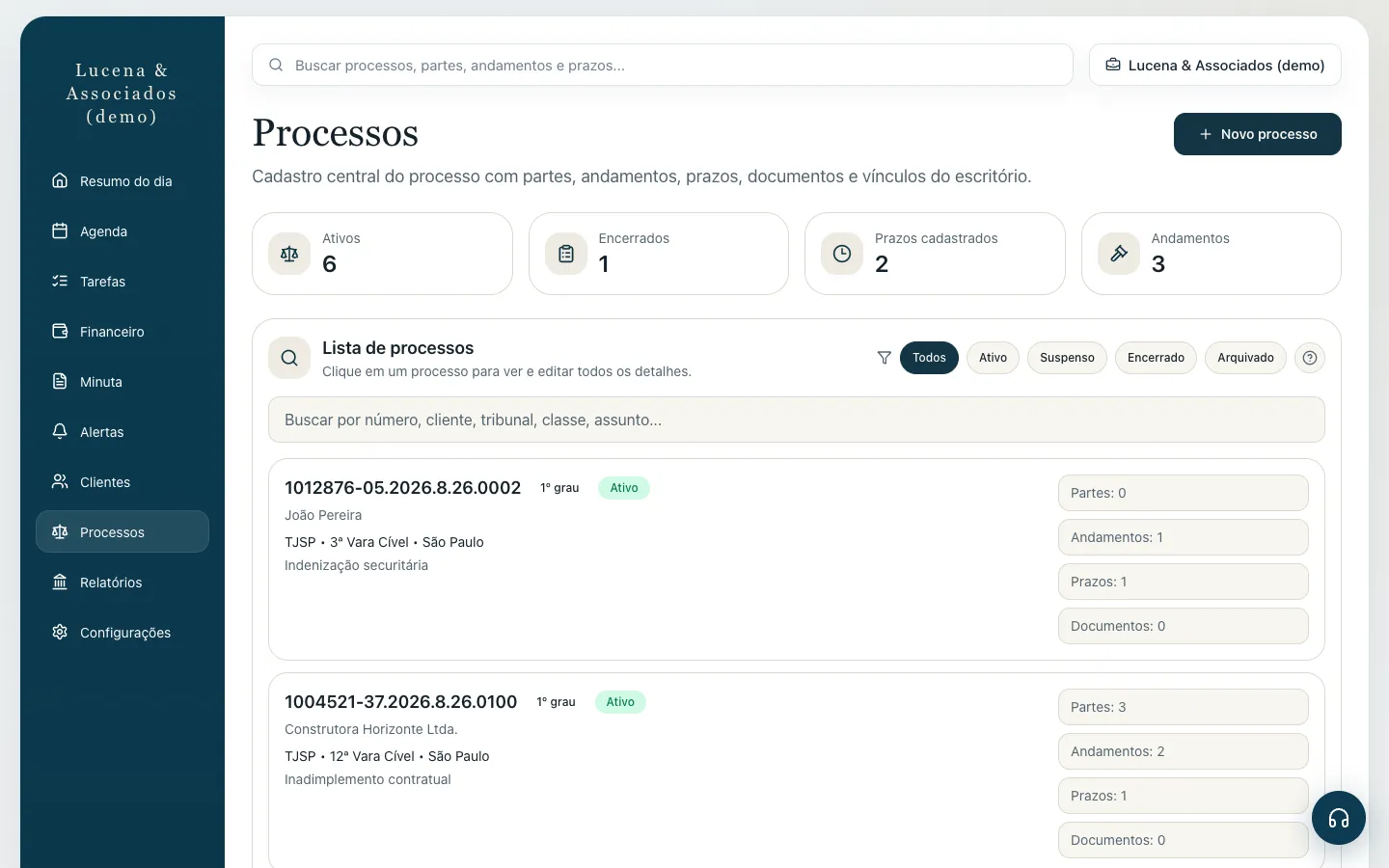Viewport: 1389px width, 868px height.
Task: Click the bell icon beside Alertas
Action: [x=60, y=431]
